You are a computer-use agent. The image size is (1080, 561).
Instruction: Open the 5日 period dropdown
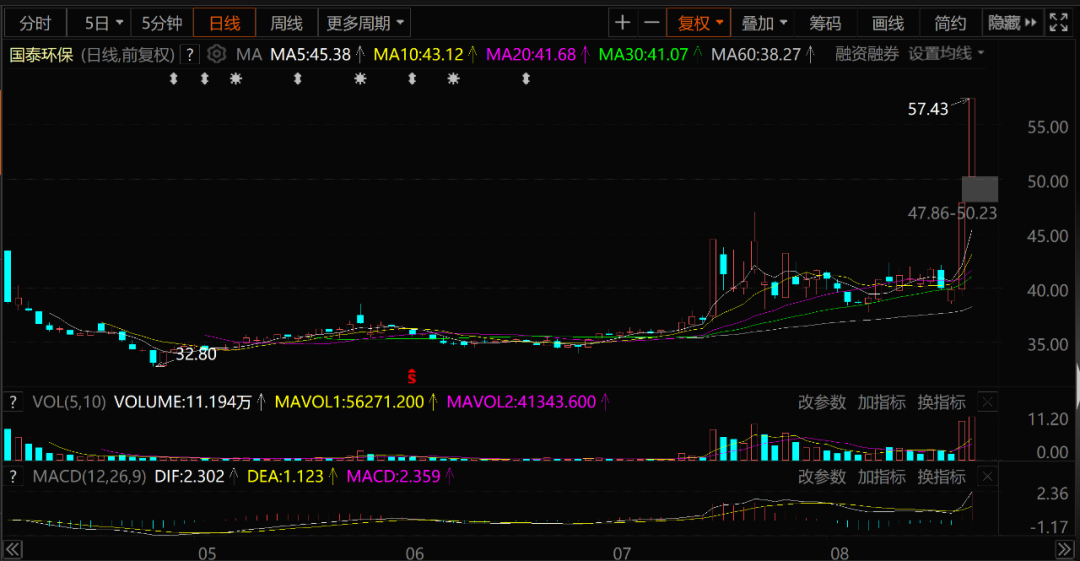(103, 23)
